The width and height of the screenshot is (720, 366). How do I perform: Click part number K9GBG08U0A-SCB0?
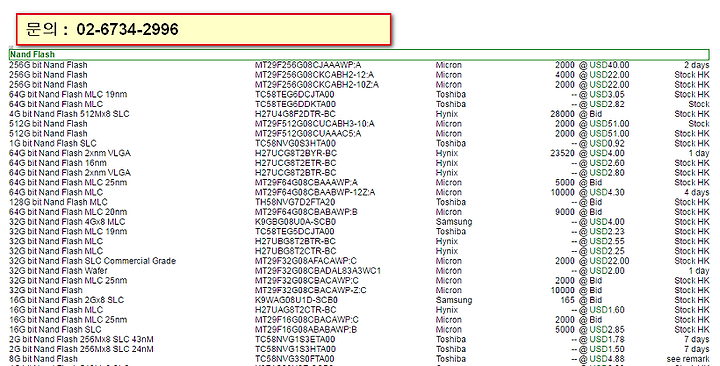(295, 222)
